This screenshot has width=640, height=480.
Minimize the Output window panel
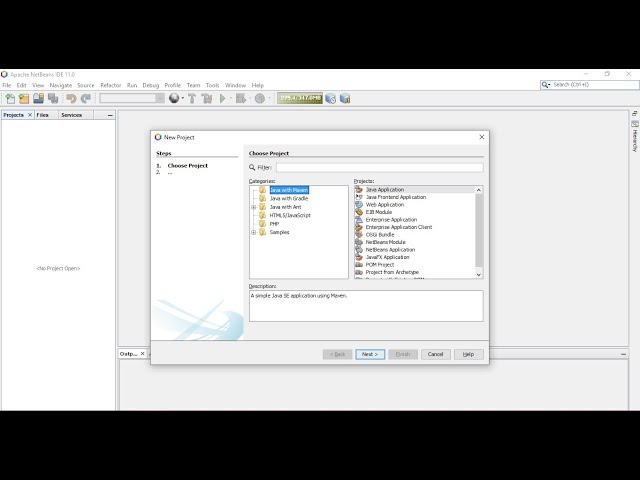click(623, 354)
